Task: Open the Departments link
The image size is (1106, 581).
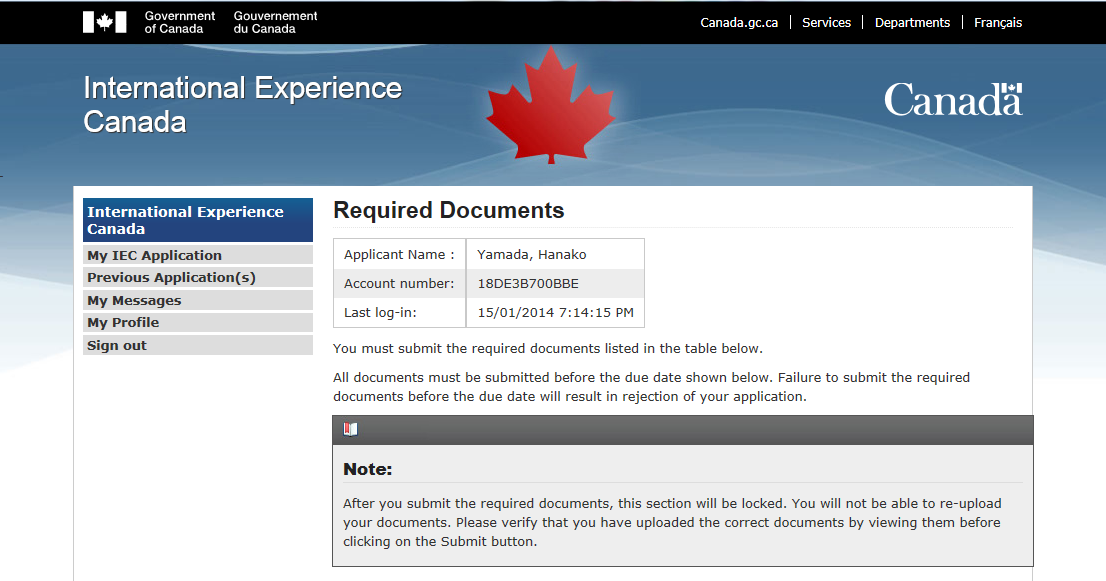Action: [912, 23]
